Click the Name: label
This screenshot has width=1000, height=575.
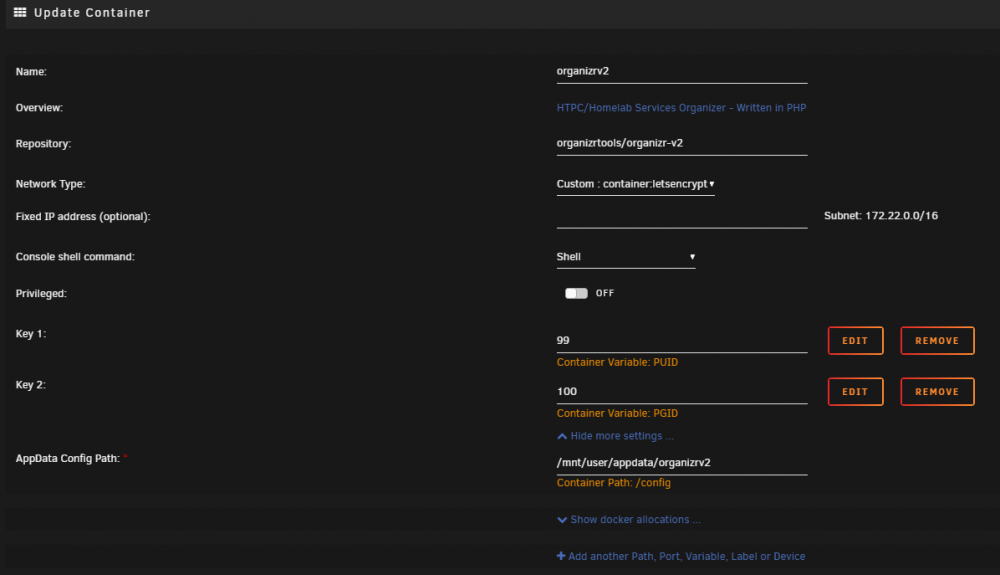pos(31,71)
